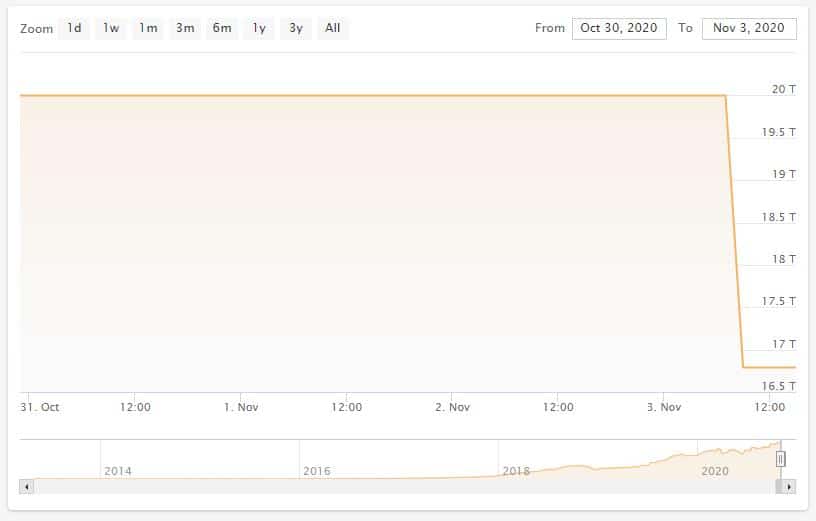This screenshot has width=816, height=521.
Task: Click the '17.5 T' axis label
Action: click(779, 301)
